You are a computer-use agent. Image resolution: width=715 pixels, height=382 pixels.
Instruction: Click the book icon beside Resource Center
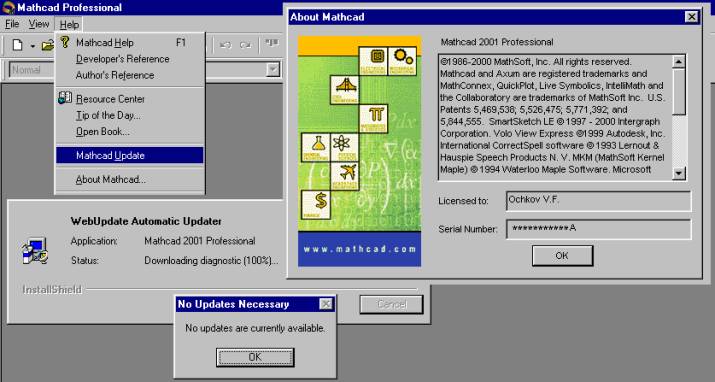pos(65,98)
